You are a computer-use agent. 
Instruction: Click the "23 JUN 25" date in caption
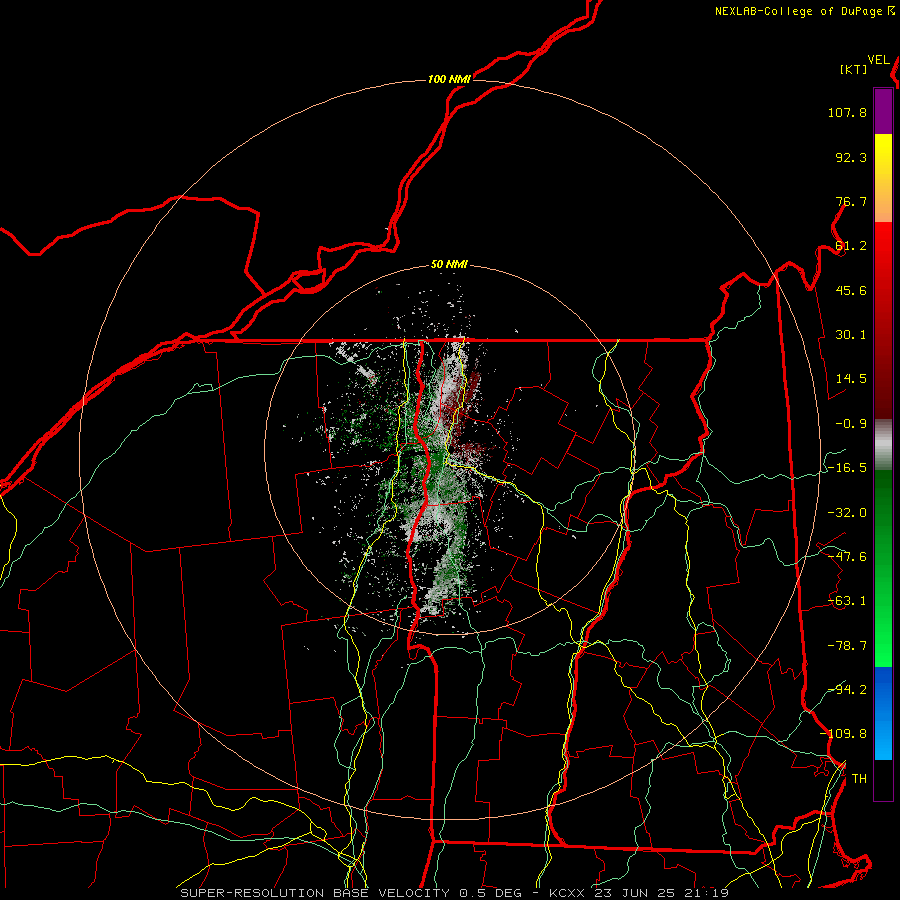[634, 893]
